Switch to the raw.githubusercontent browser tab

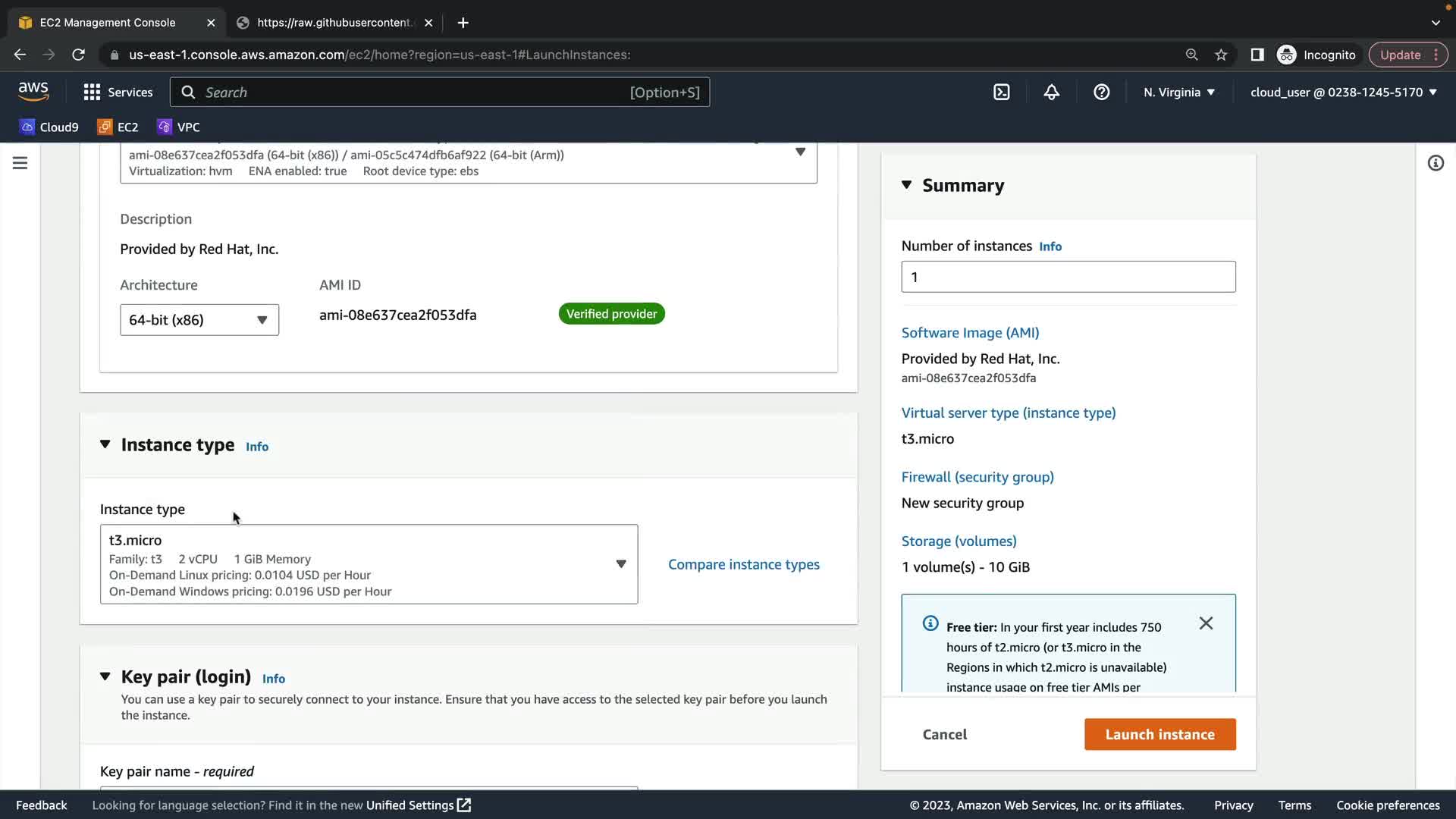pos(334,23)
